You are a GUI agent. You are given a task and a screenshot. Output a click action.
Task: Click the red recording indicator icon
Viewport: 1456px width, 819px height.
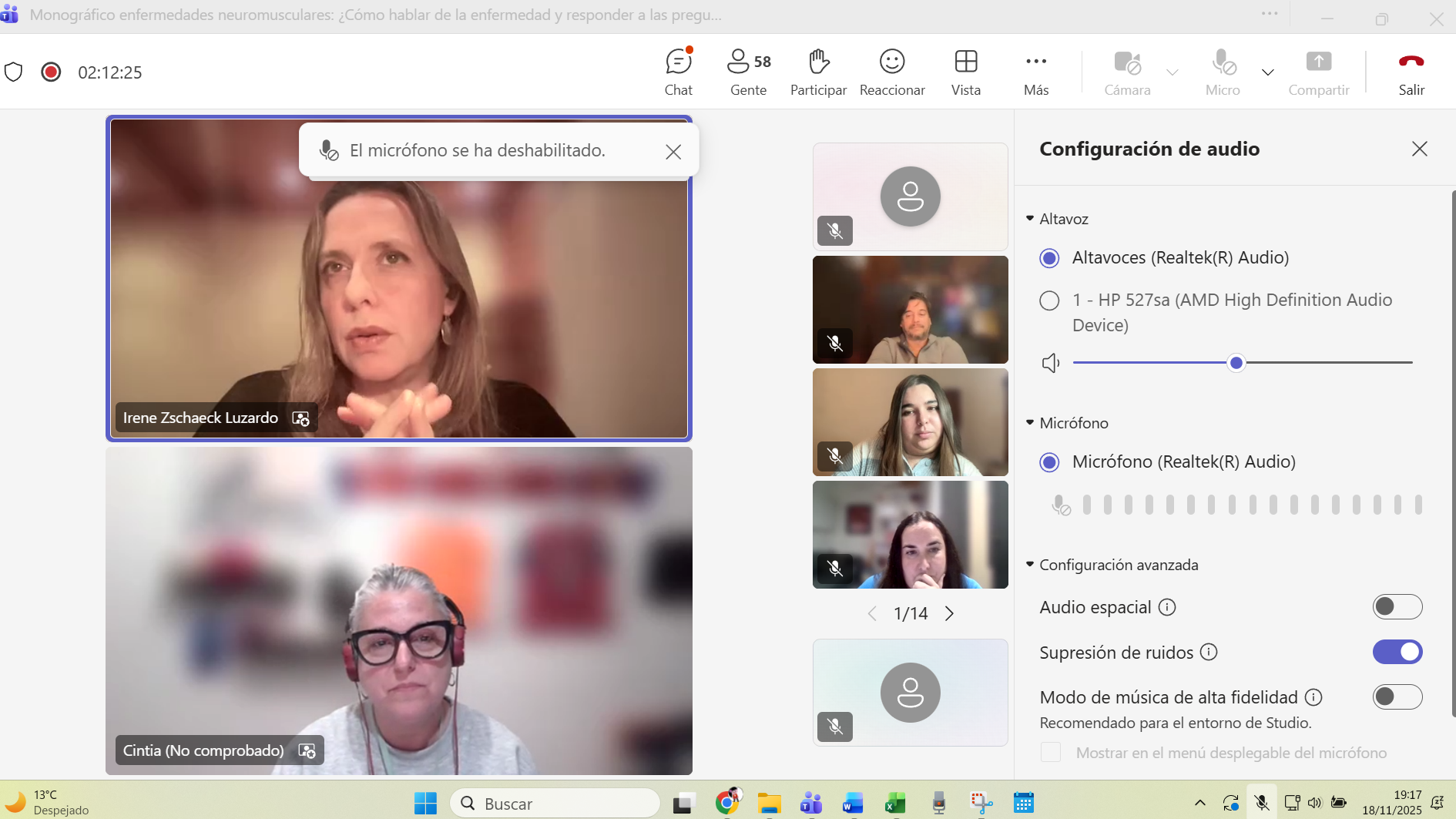51,72
